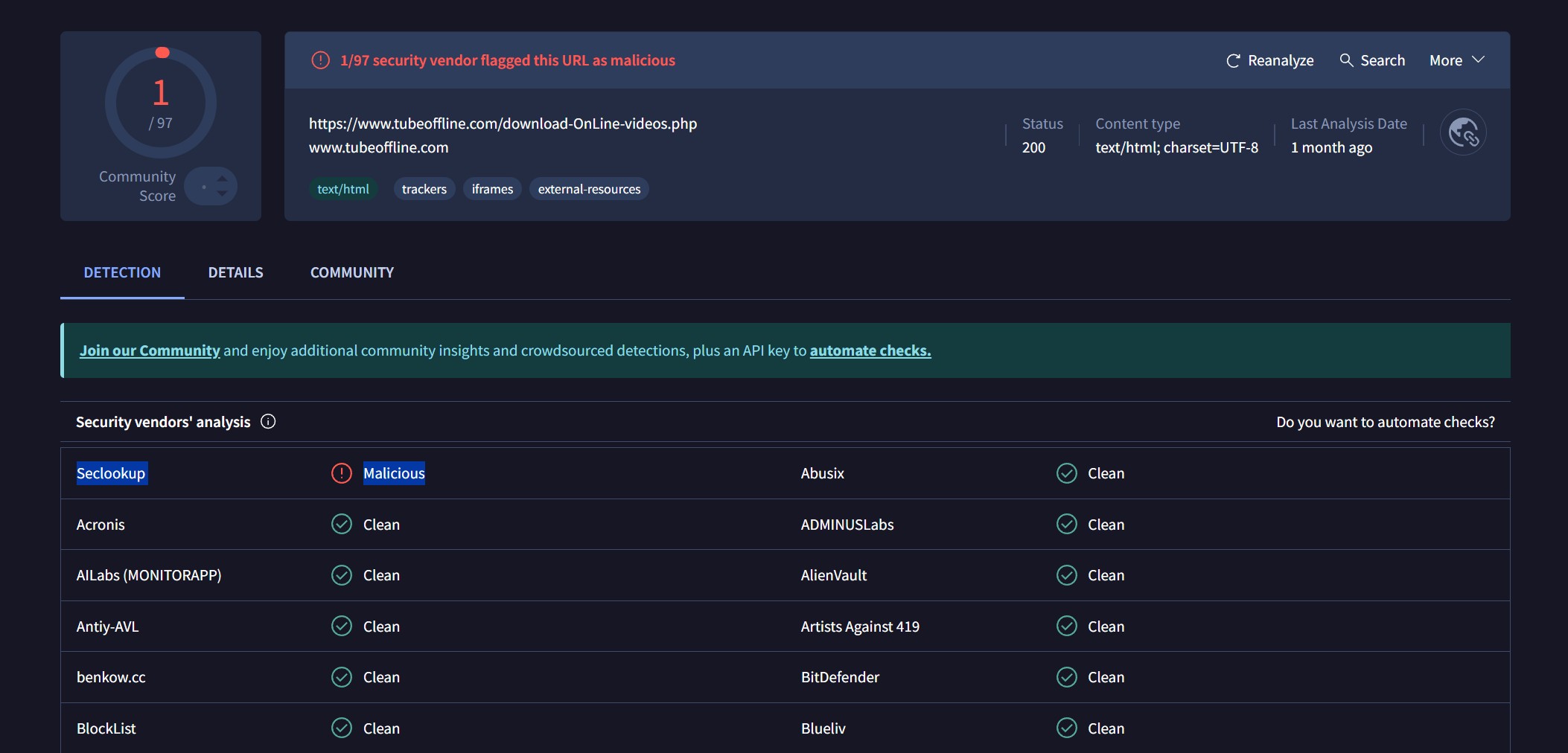The width and height of the screenshot is (1568, 753).
Task: Click the AlienVault vendor name
Action: 834,575
